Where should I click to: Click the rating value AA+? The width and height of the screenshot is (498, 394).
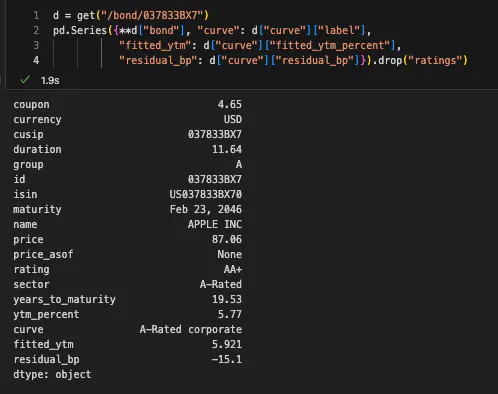pos(233,269)
